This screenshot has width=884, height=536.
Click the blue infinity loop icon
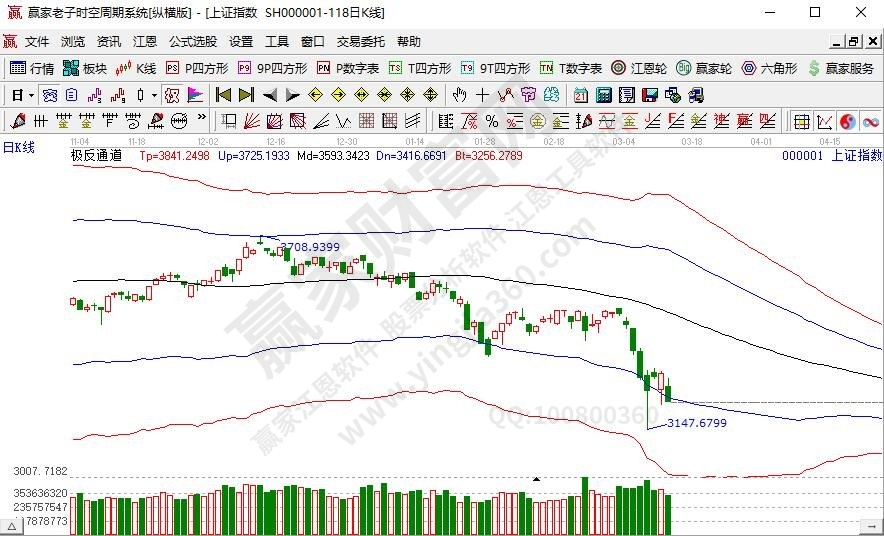(870, 121)
